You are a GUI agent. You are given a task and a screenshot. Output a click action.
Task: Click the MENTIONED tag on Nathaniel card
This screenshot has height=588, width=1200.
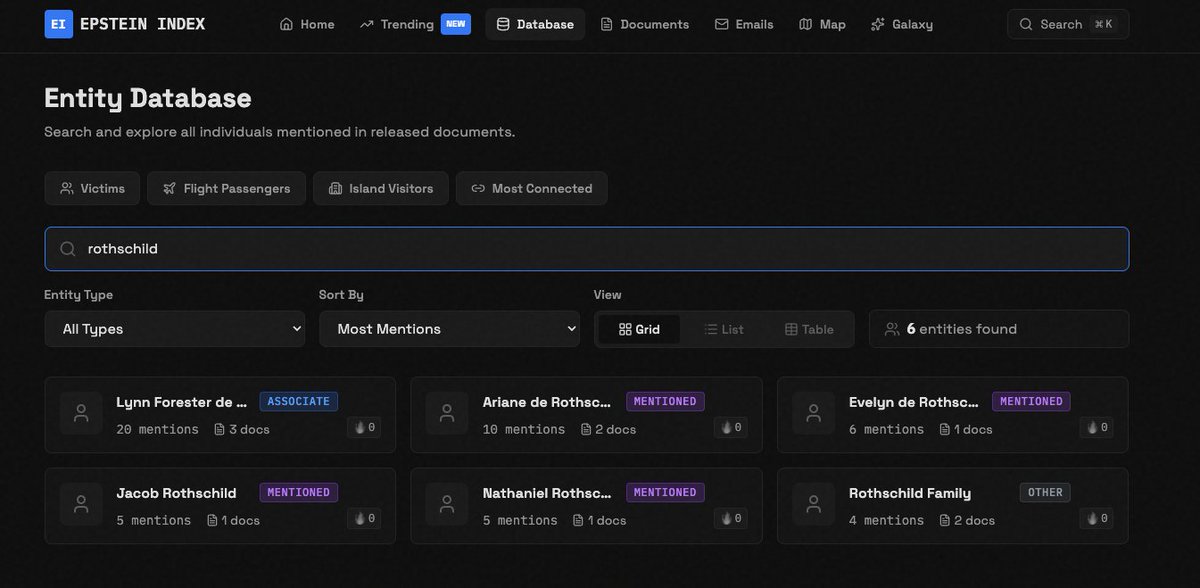coord(665,492)
